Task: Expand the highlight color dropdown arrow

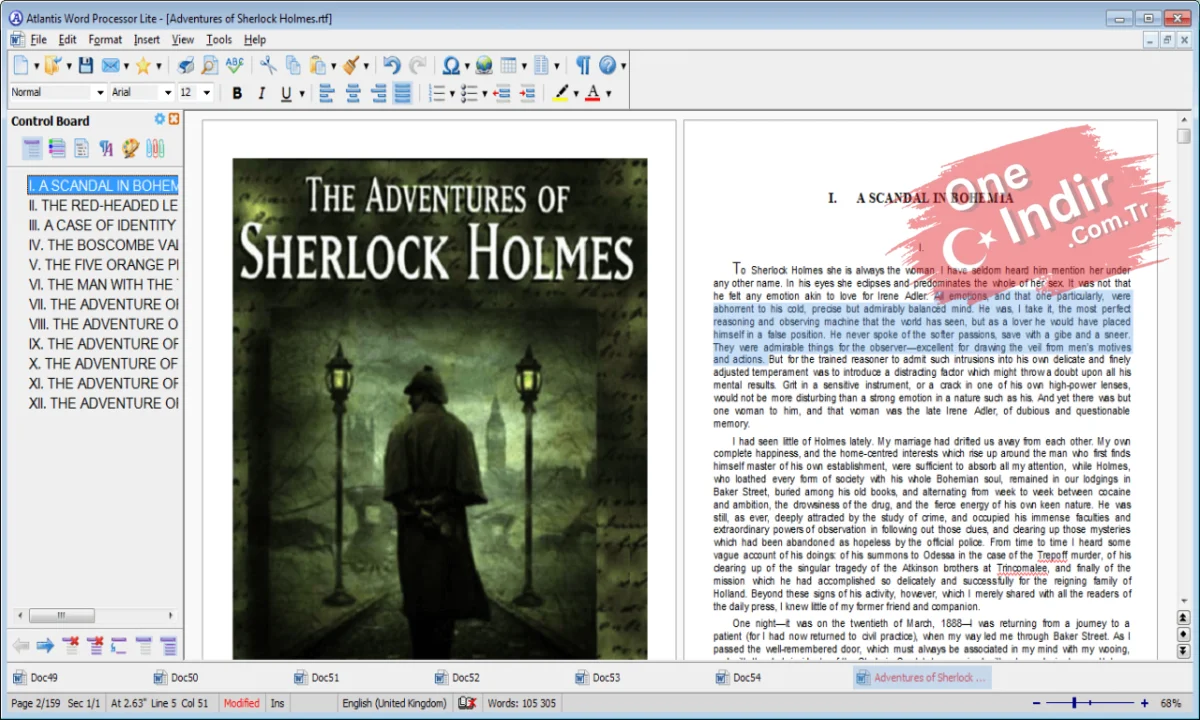Action: pyautogui.click(x=576, y=94)
